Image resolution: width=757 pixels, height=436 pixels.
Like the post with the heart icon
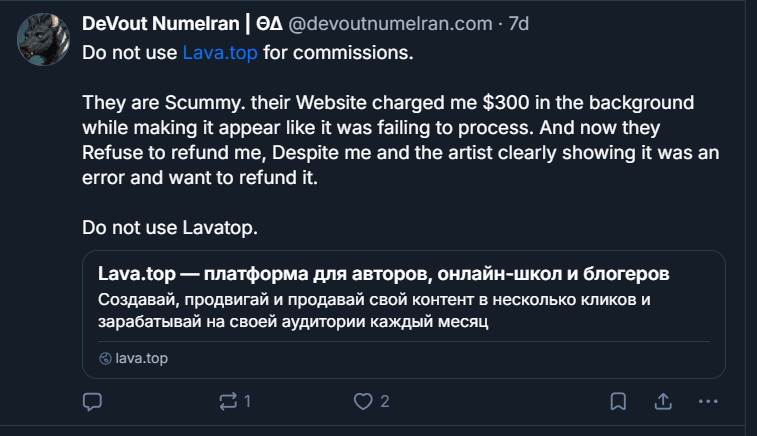364,402
